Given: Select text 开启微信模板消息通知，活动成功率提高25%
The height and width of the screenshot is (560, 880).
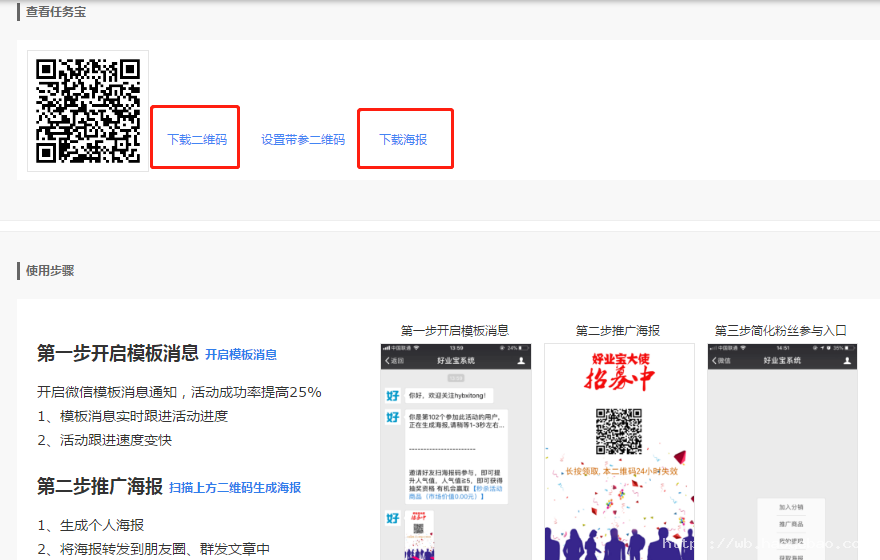Looking at the screenshot, I should 179,392.
